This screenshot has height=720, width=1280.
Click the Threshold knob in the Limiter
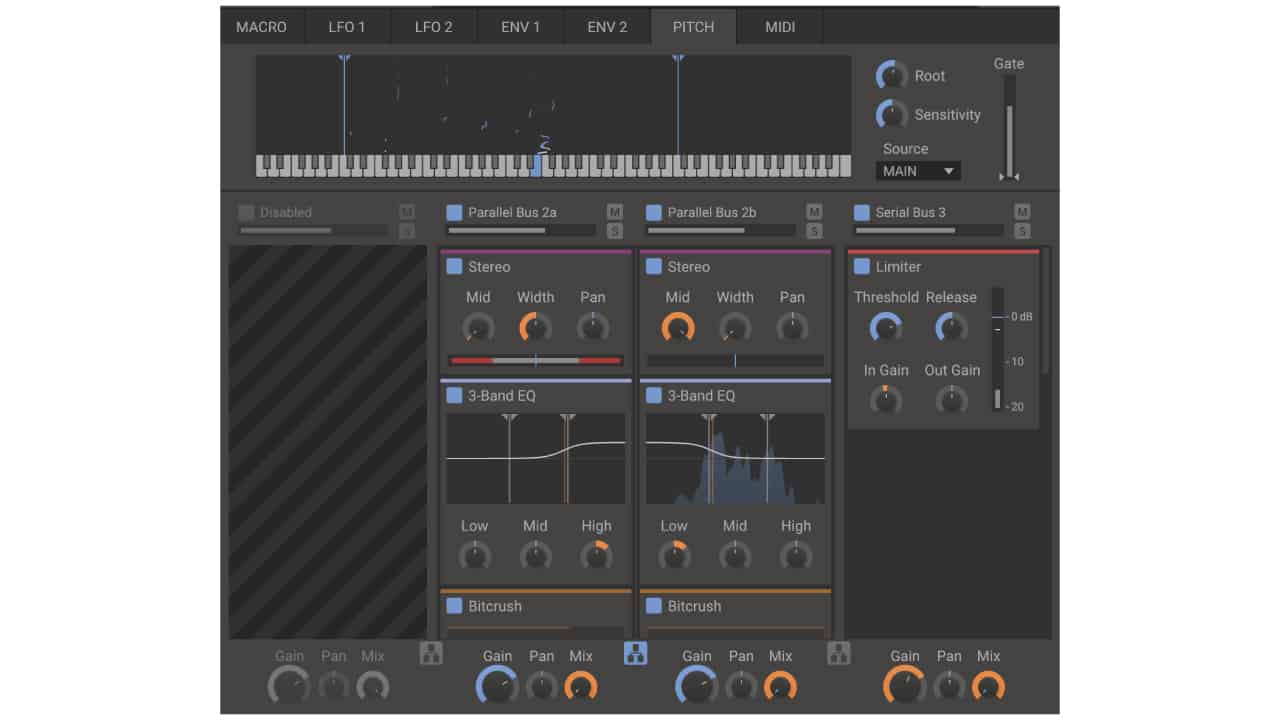coord(885,327)
